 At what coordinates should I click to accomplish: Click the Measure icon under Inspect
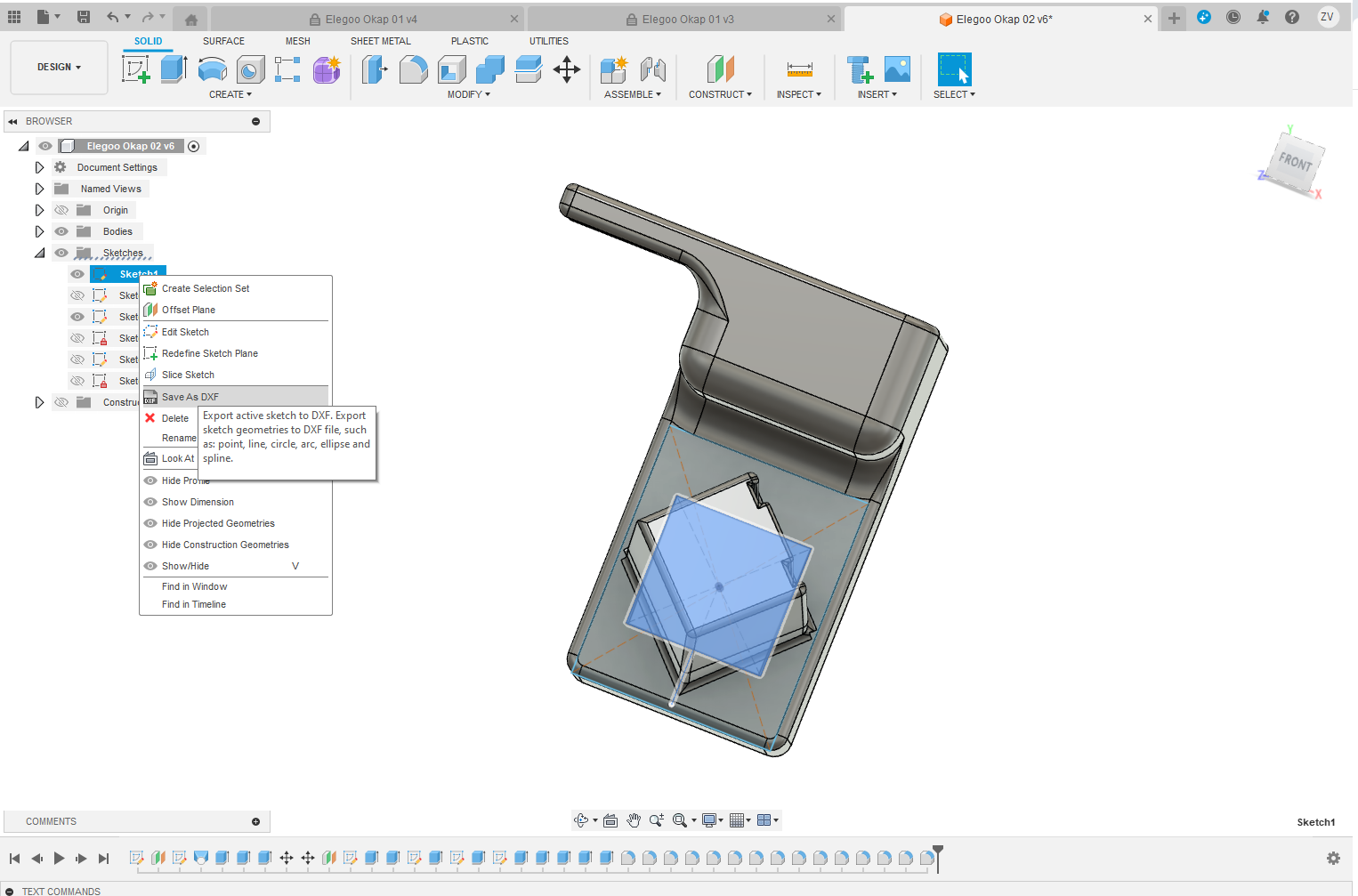pos(799,69)
